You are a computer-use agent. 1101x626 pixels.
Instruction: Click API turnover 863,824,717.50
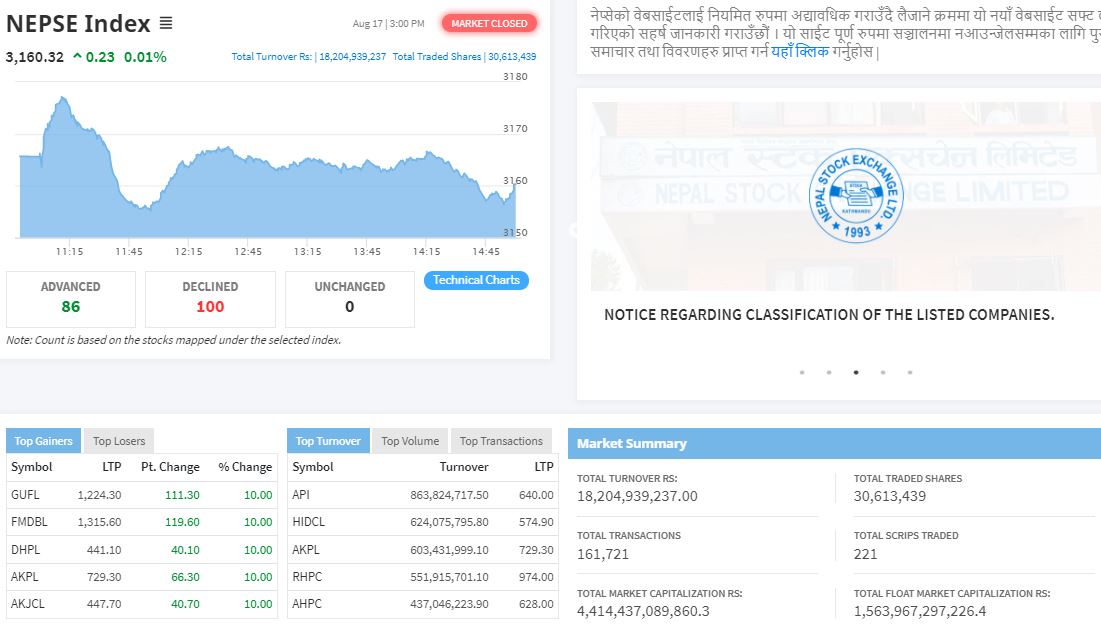(x=449, y=495)
